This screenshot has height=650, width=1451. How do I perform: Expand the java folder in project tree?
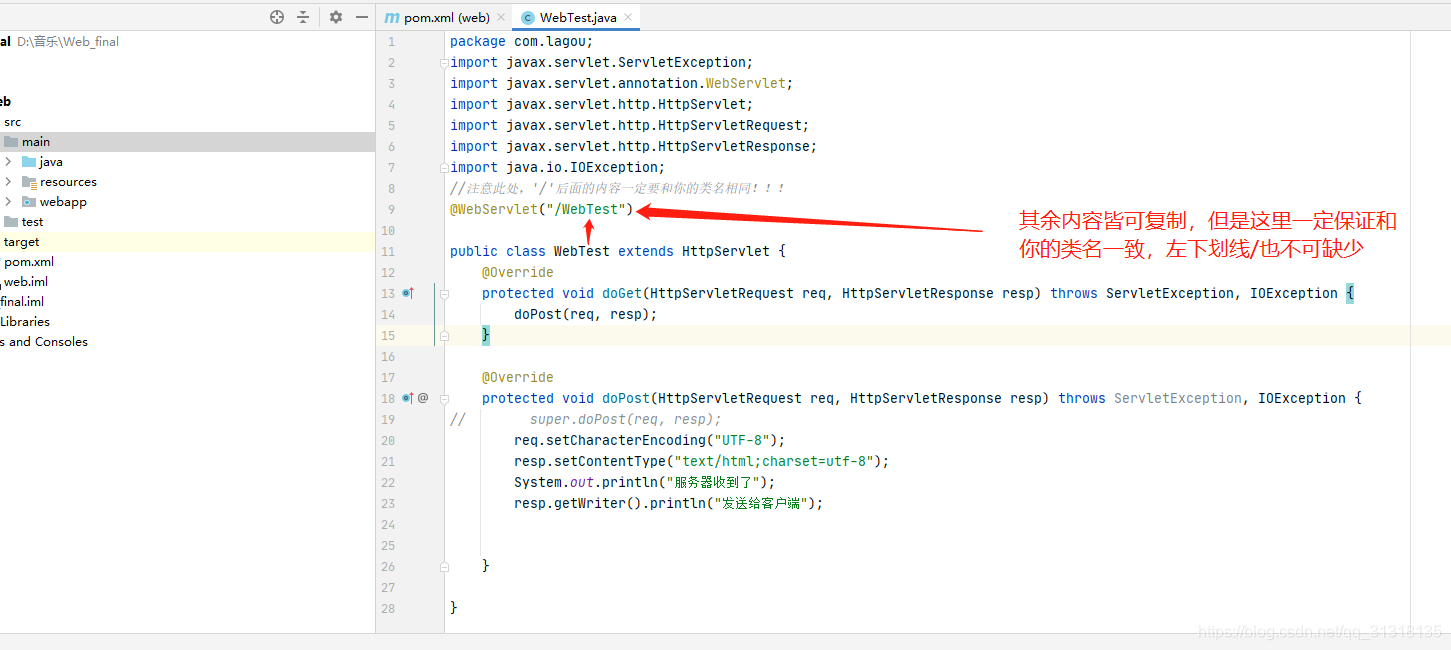coord(8,162)
